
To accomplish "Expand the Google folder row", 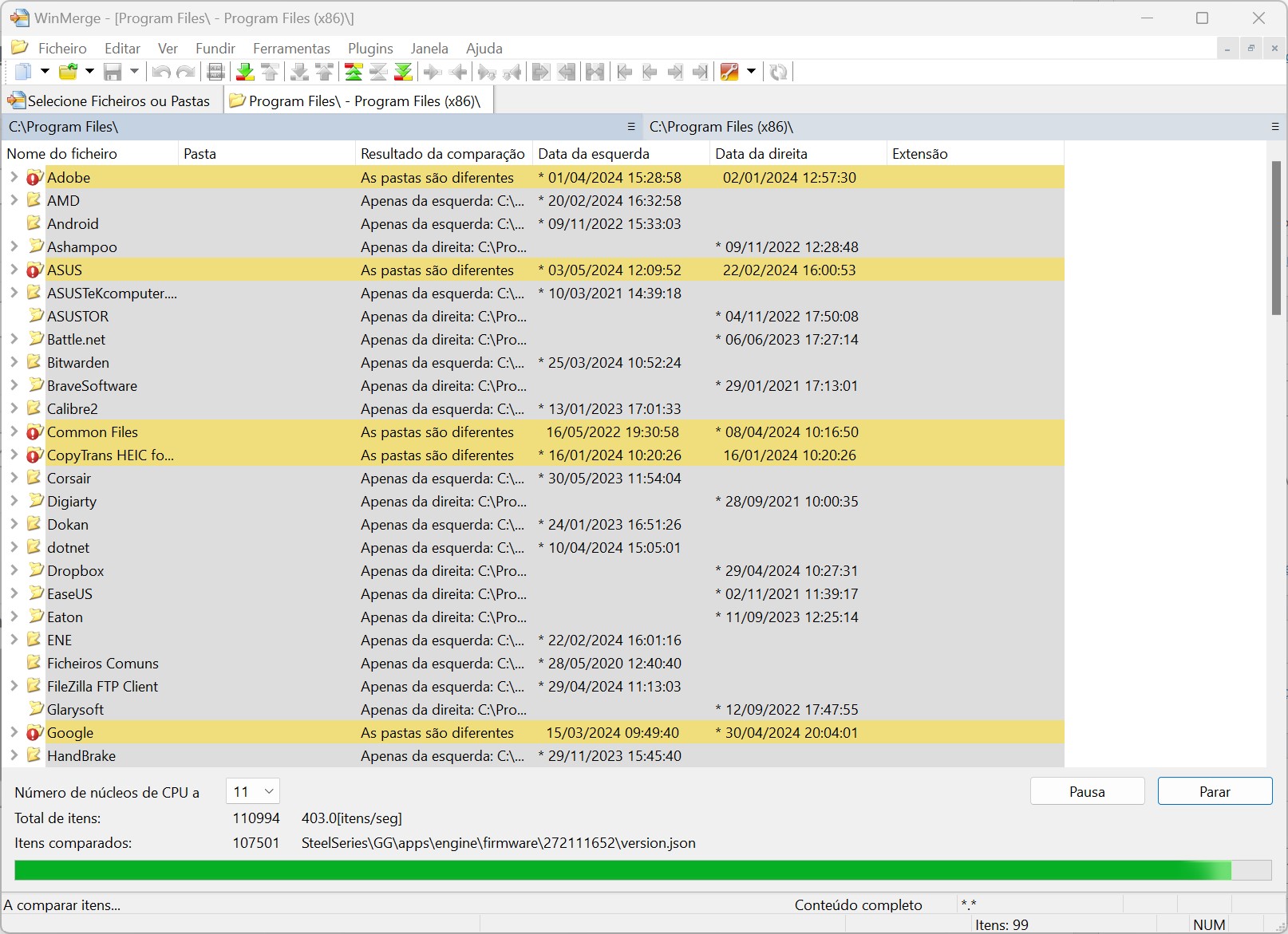I will pyautogui.click(x=14, y=732).
